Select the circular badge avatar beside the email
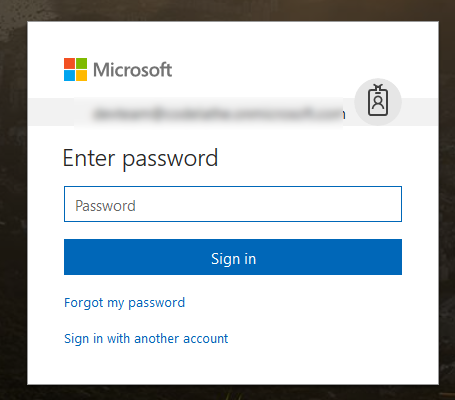 click(378, 102)
